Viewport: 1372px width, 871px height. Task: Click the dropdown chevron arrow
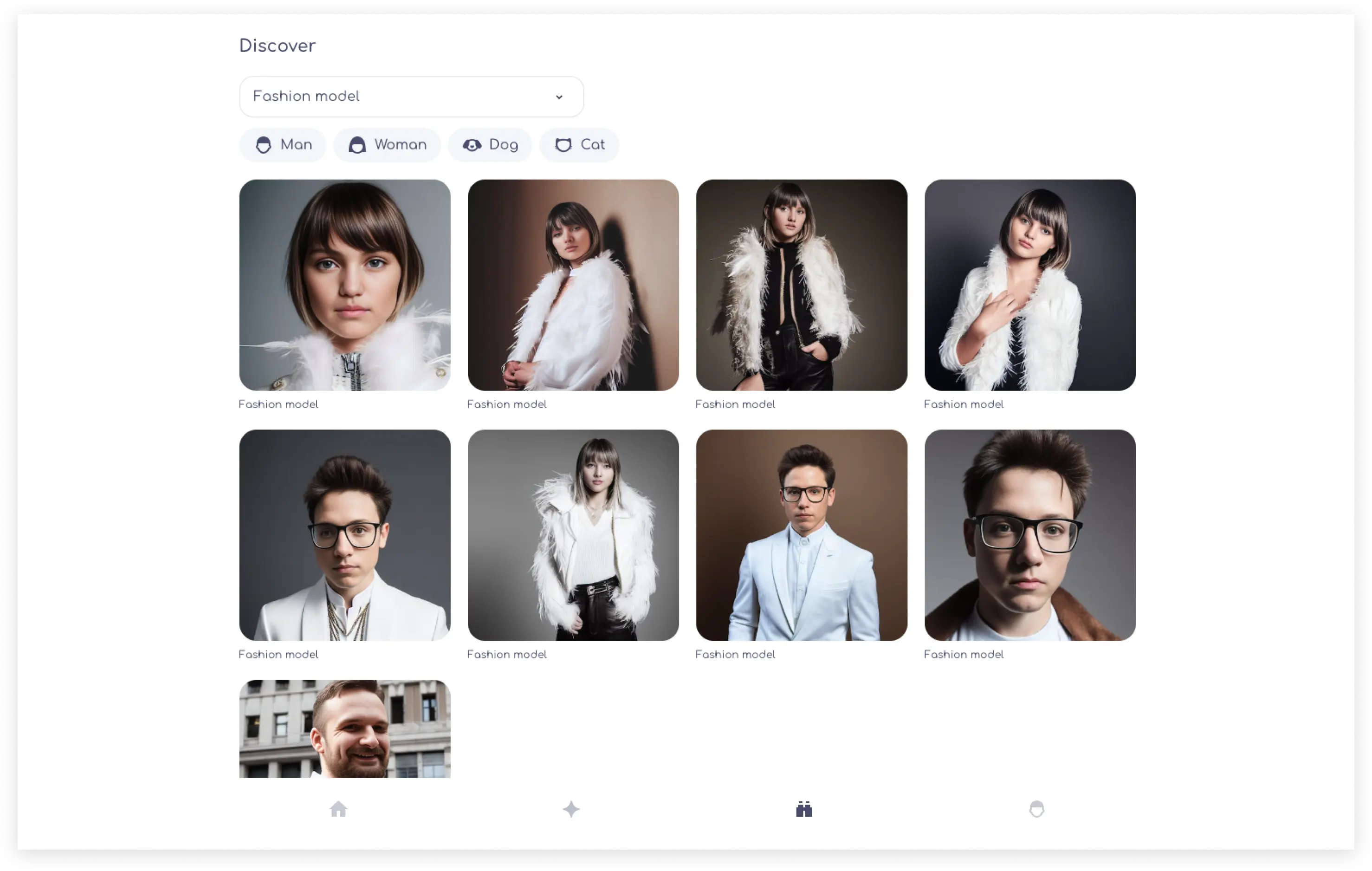[x=559, y=97]
